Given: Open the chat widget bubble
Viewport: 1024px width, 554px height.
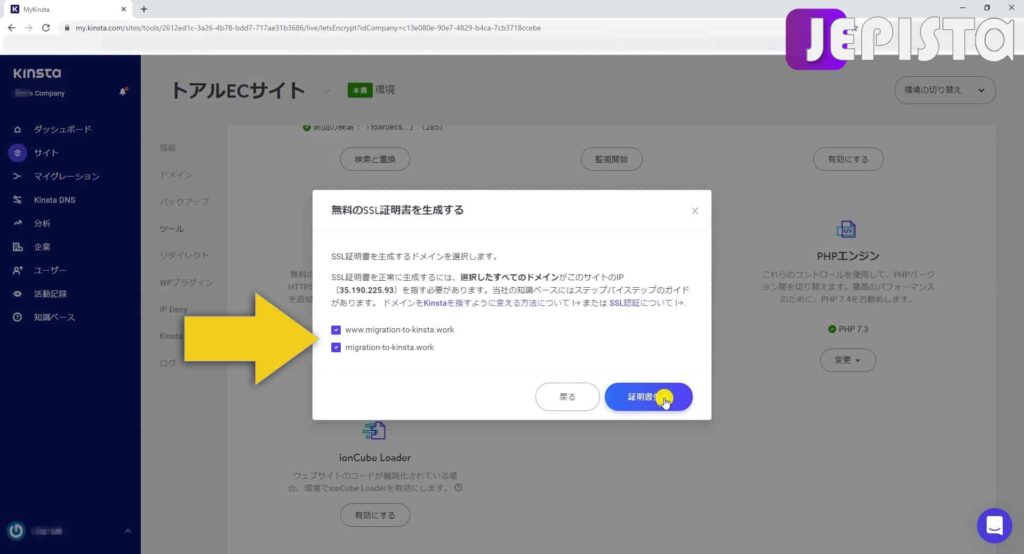Looking at the screenshot, I should point(994,525).
